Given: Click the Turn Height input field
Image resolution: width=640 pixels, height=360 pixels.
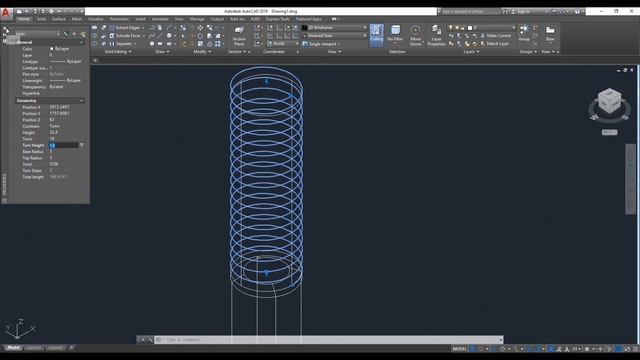Looking at the screenshot, I should point(63,145).
